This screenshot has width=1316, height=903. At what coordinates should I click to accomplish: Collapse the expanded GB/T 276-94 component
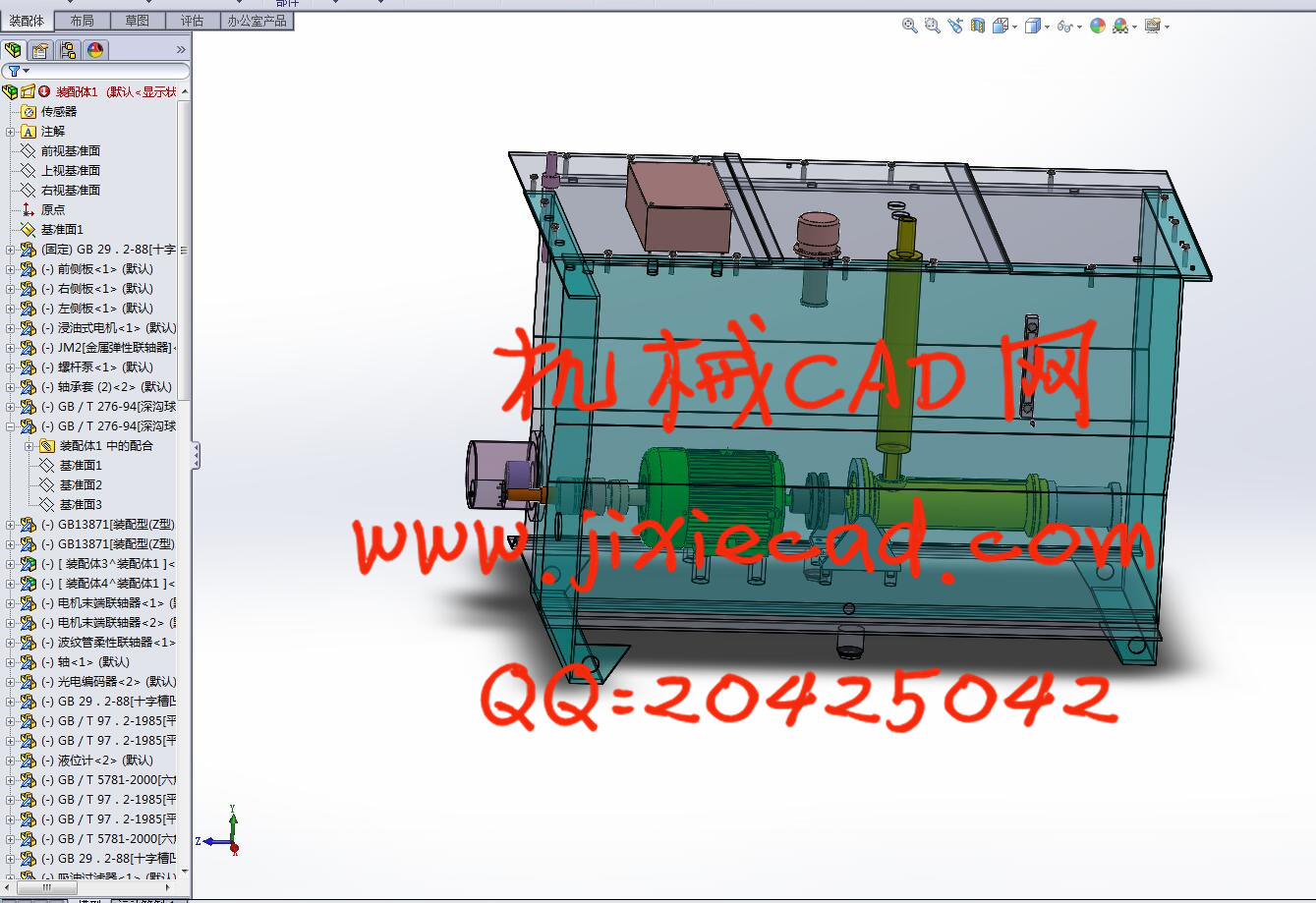coord(11,426)
